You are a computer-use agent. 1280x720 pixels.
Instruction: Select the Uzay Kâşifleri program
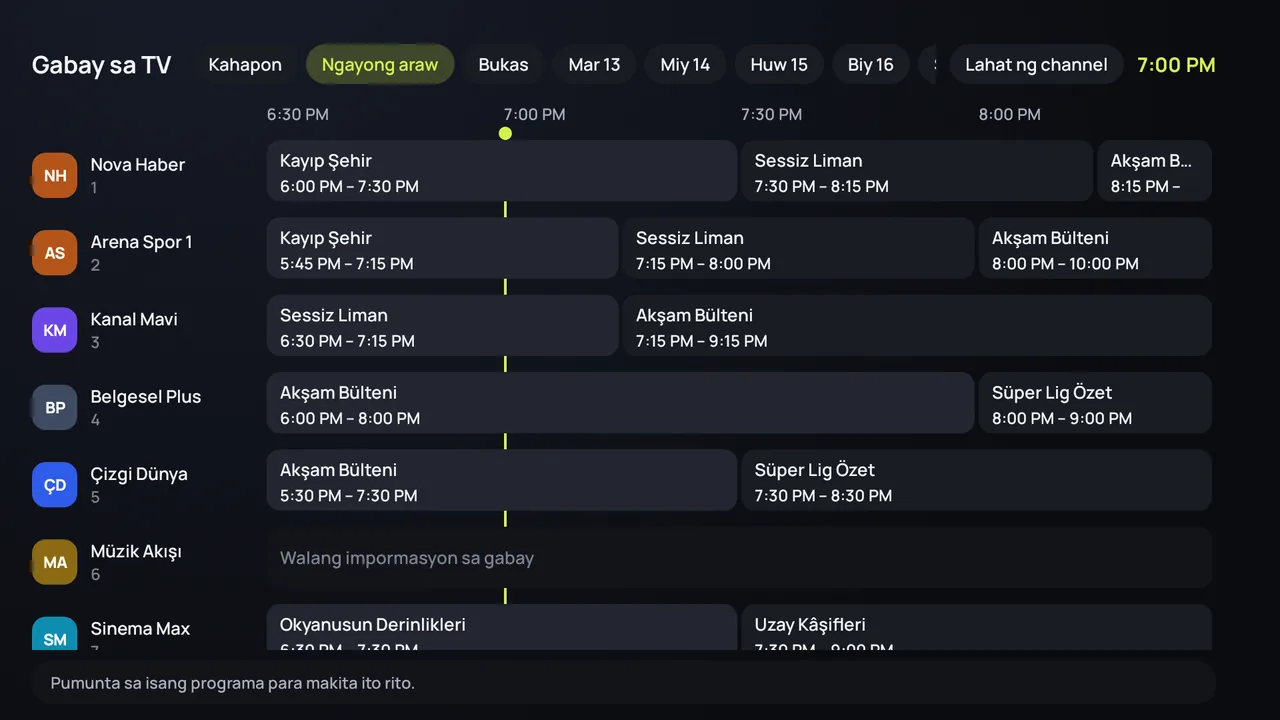click(976, 628)
